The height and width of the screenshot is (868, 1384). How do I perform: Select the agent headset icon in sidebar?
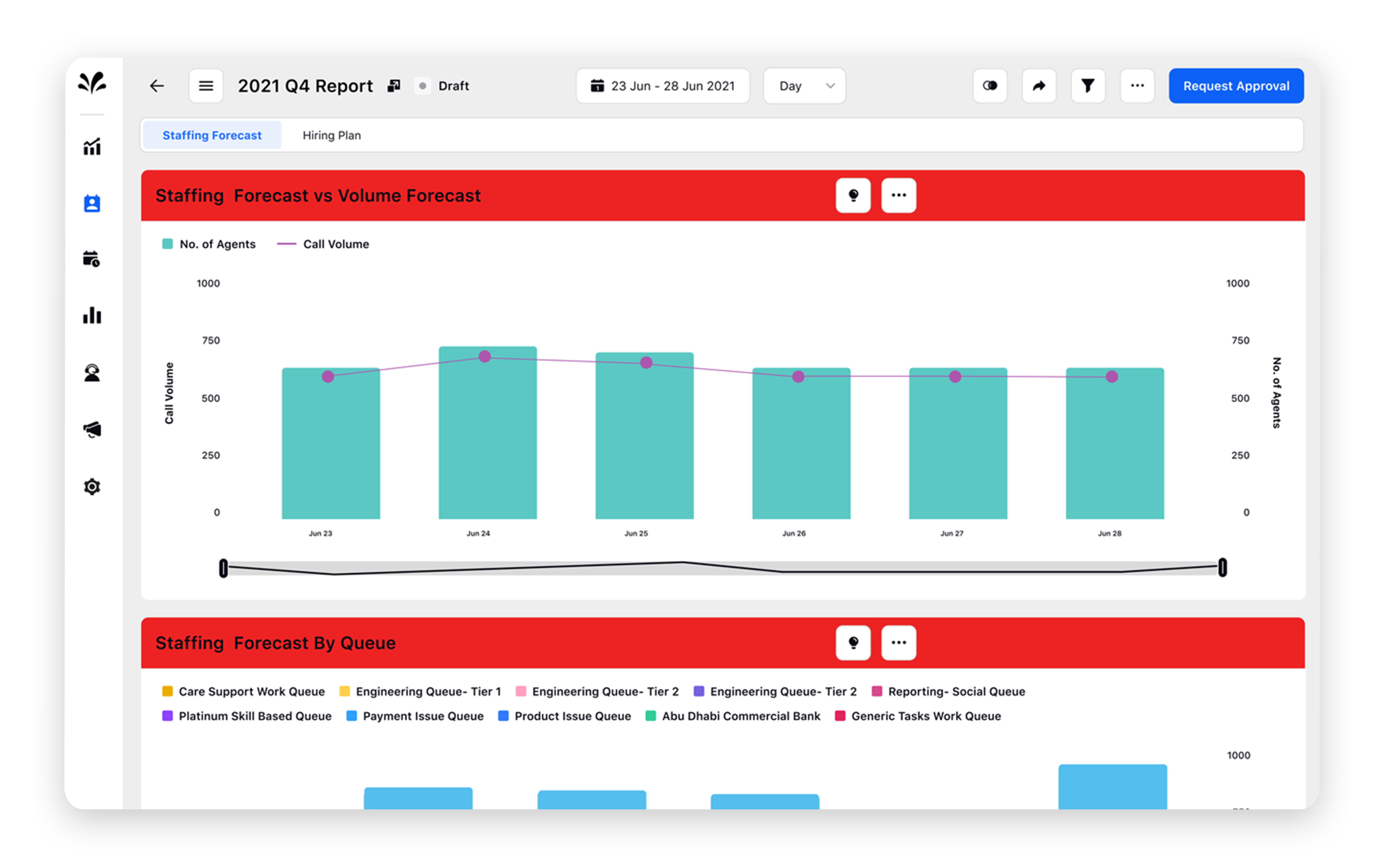92,373
